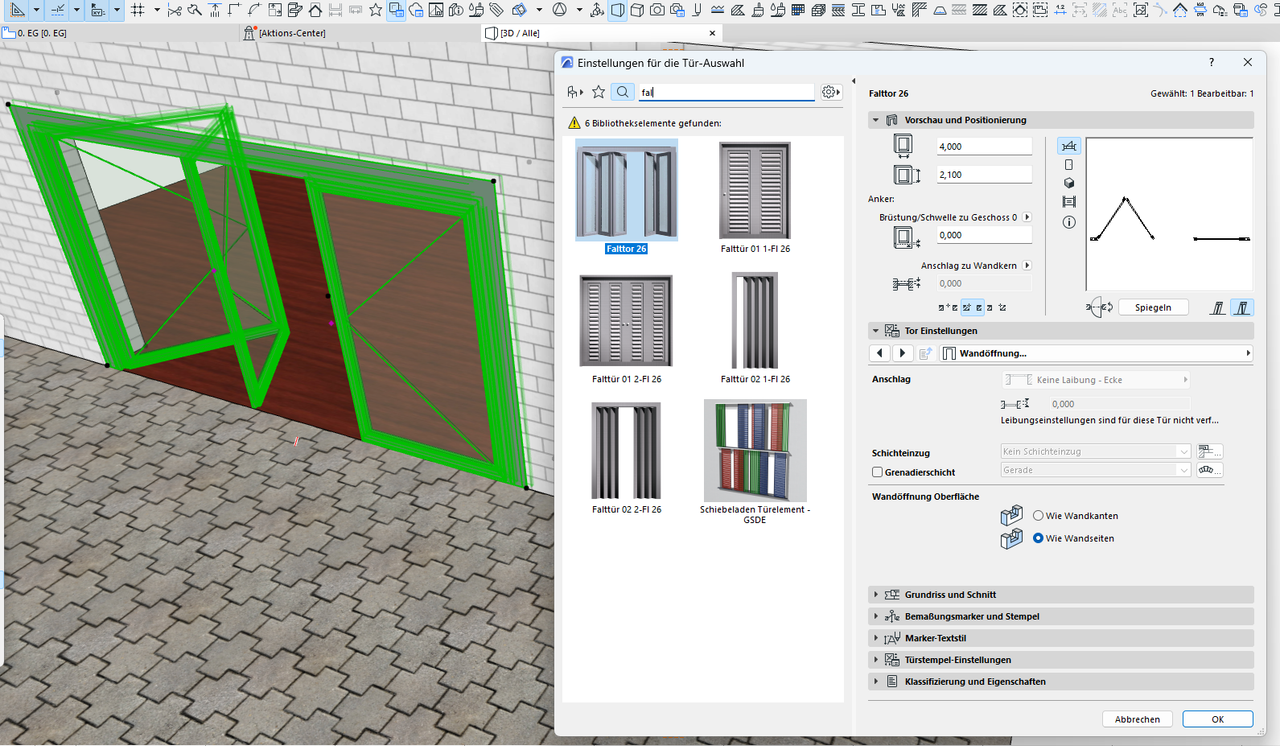The image size is (1280, 746).
Task: Click the Spiegeln button
Action: click(x=1153, y=307)
